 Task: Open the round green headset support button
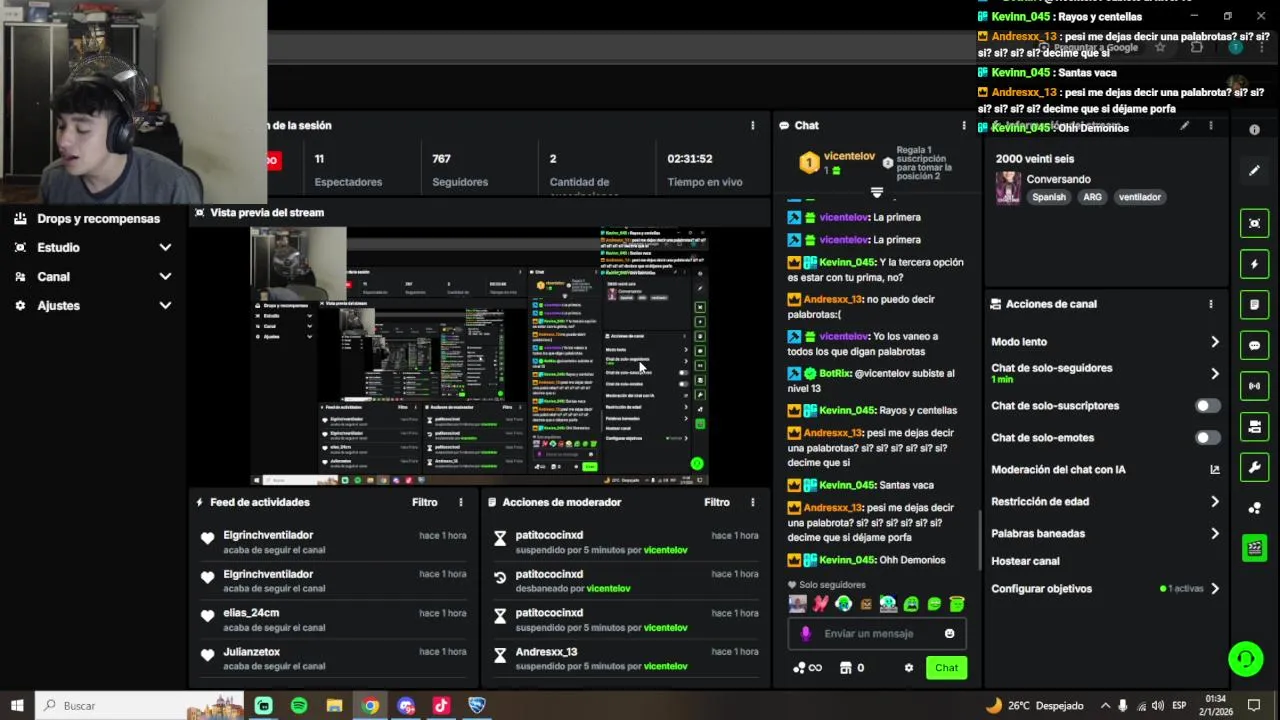tap(1245, 659)
